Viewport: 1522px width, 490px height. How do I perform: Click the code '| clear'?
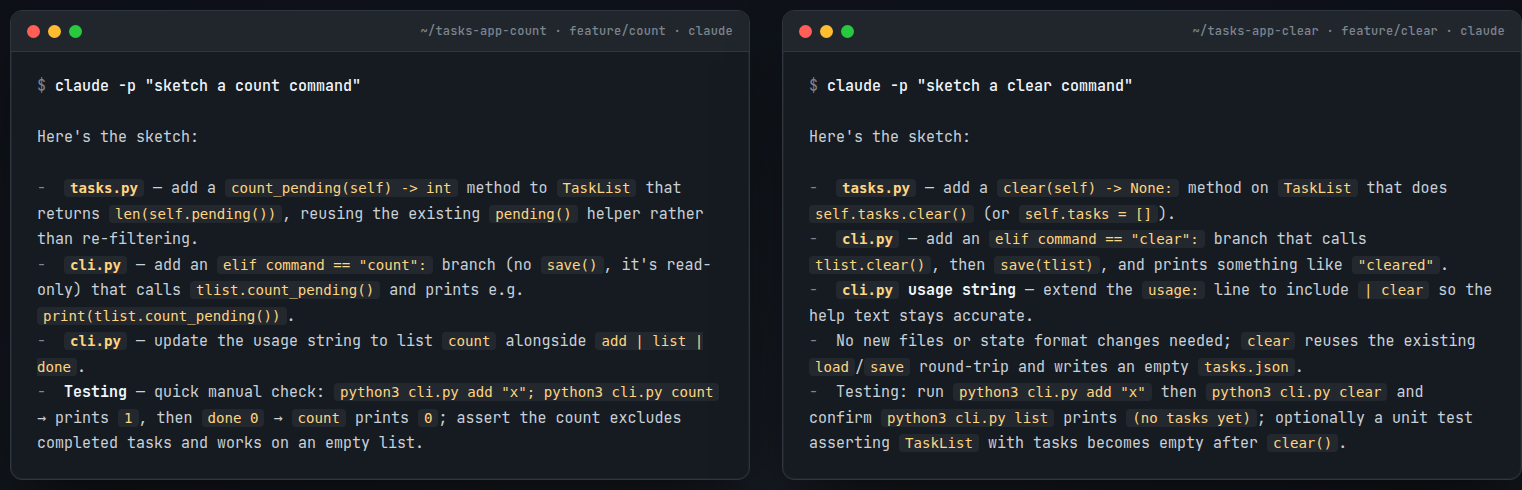[1394, 291]
